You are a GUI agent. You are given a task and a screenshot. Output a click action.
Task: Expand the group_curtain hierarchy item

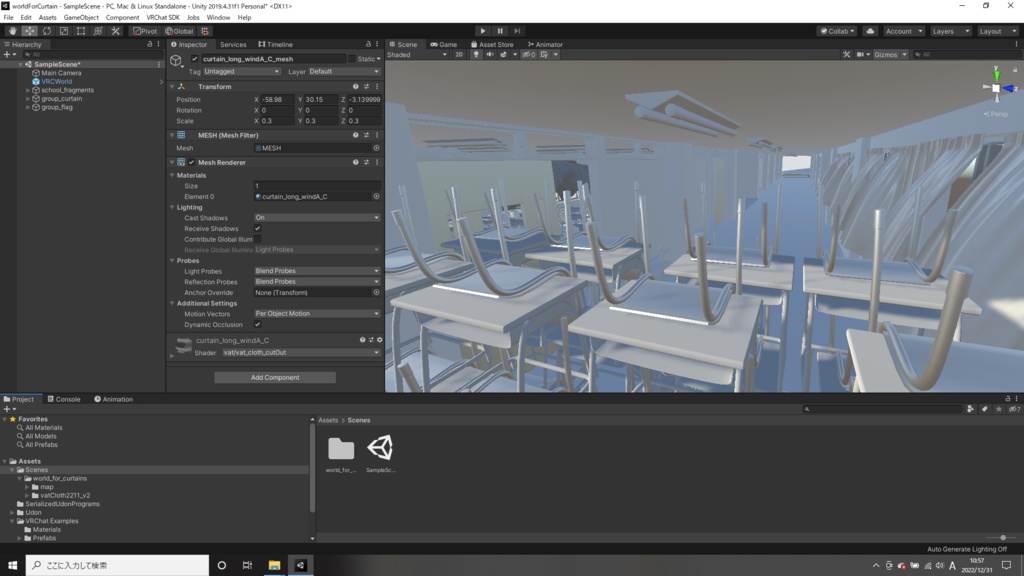coord(28,99)
